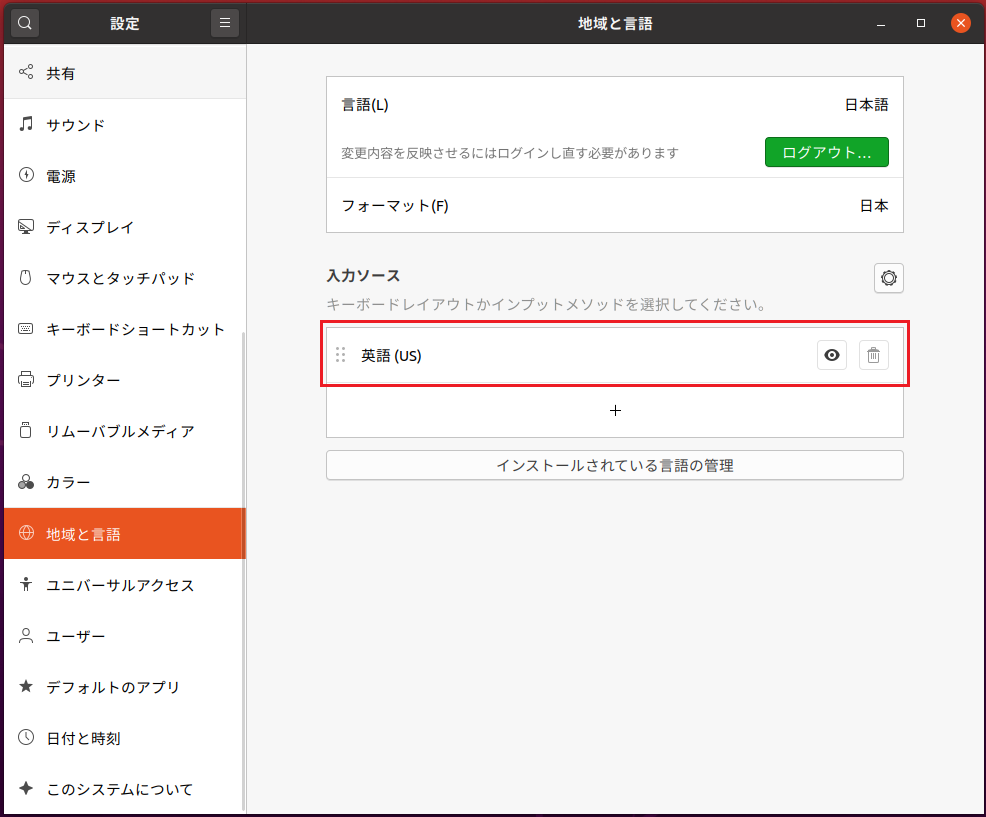Open the 言語(L) language selection row

click(x=615, y=104)
